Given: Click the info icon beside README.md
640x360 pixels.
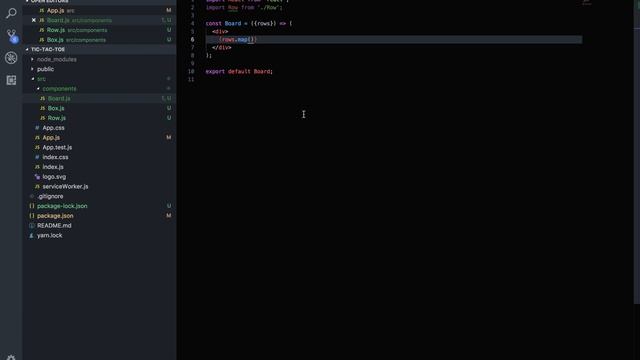Looking at the screenshot, I should (32, 226).
